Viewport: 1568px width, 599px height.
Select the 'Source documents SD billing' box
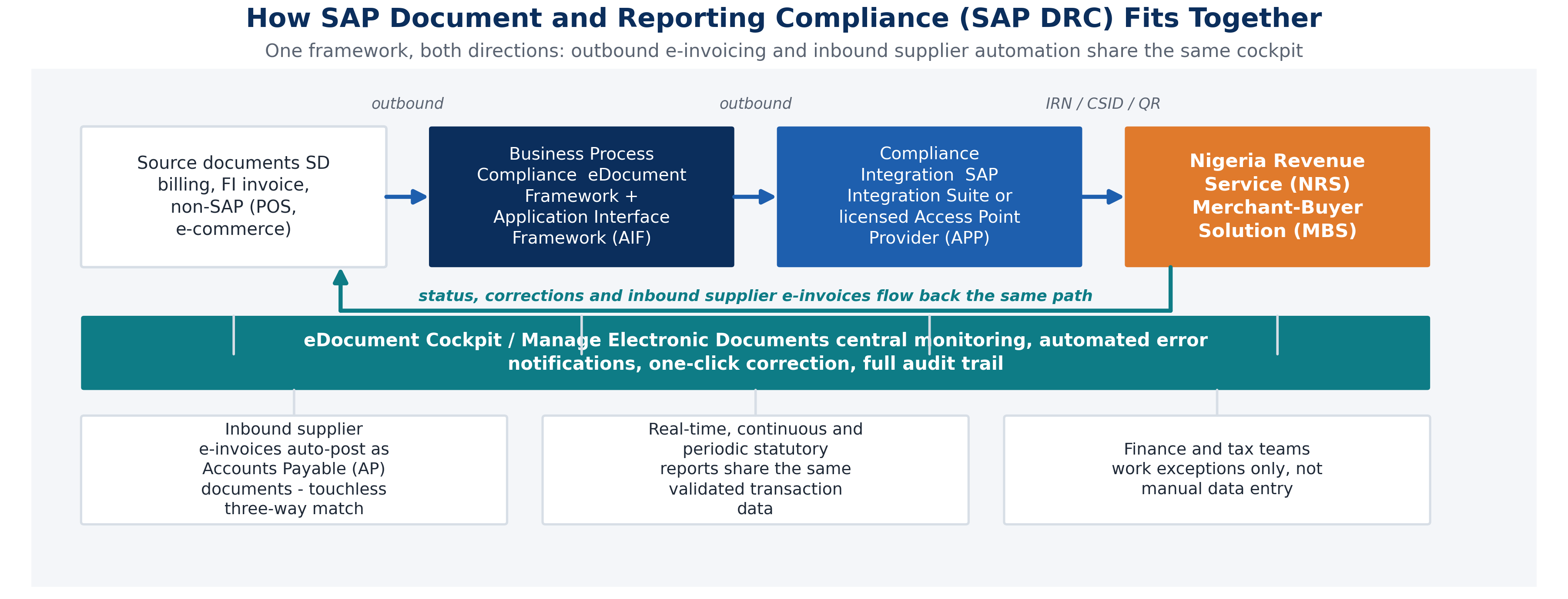(234, 197)
